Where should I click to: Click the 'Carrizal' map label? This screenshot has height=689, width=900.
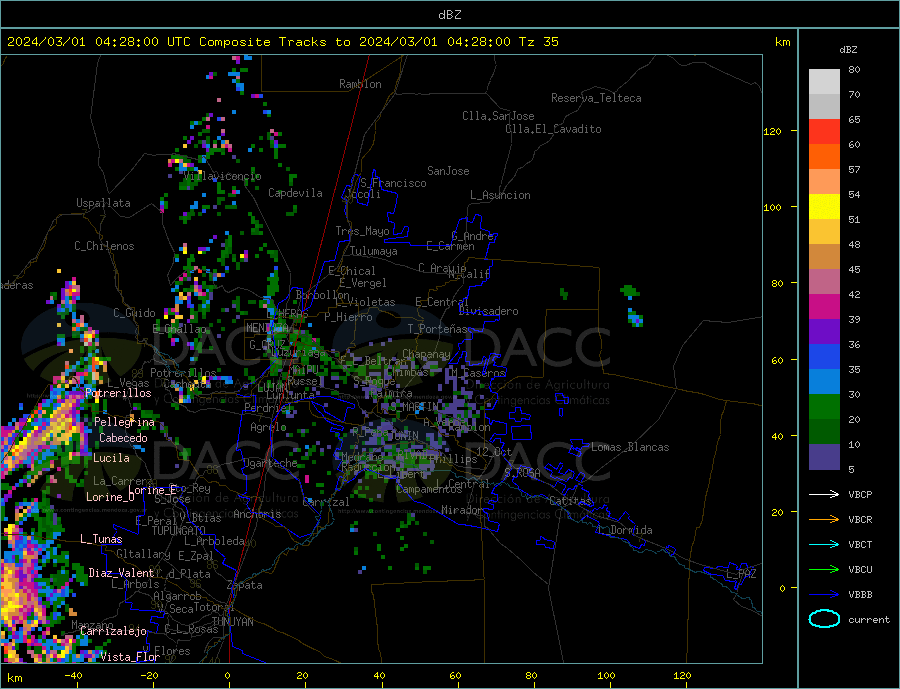click(x=326, y=502)
